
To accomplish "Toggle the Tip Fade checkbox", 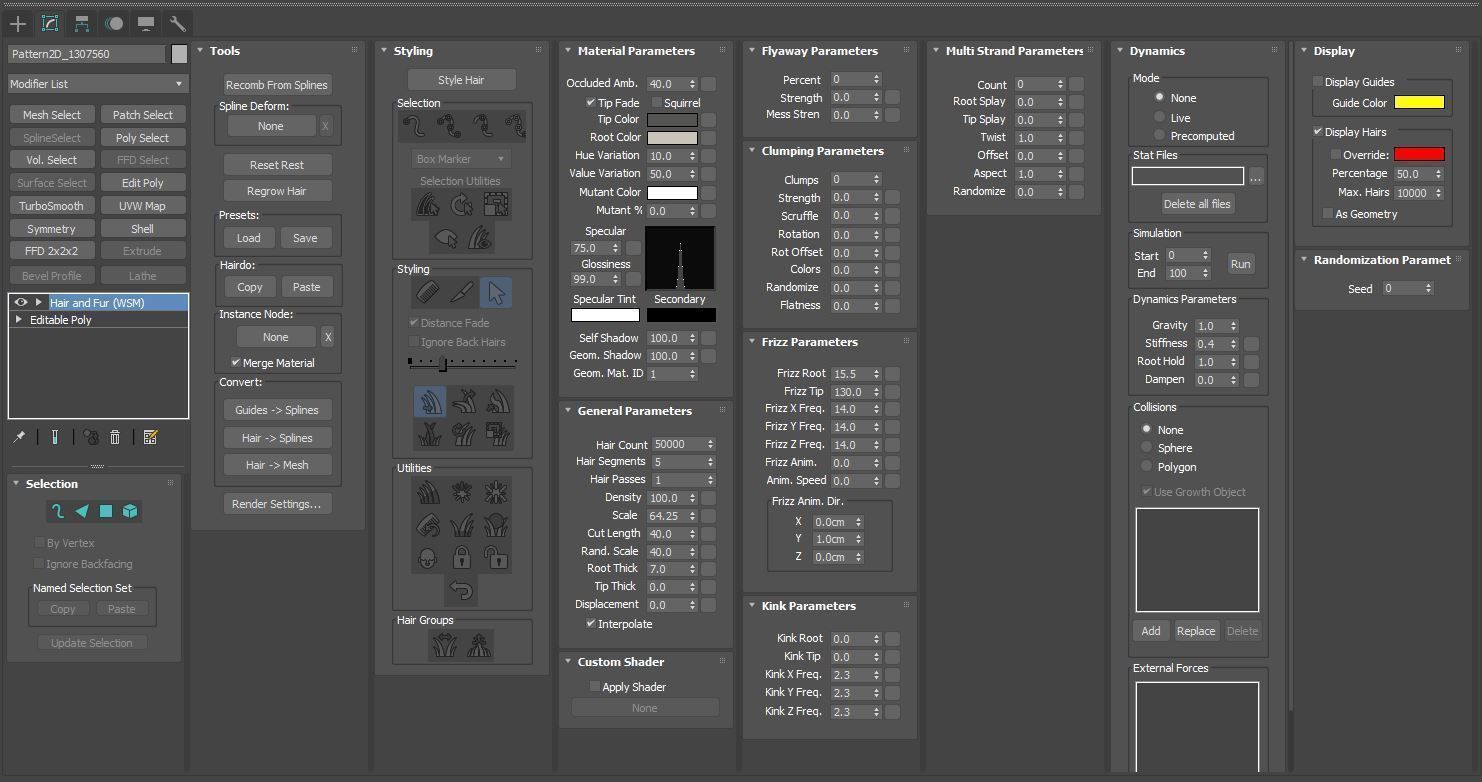I will (591, 103).
